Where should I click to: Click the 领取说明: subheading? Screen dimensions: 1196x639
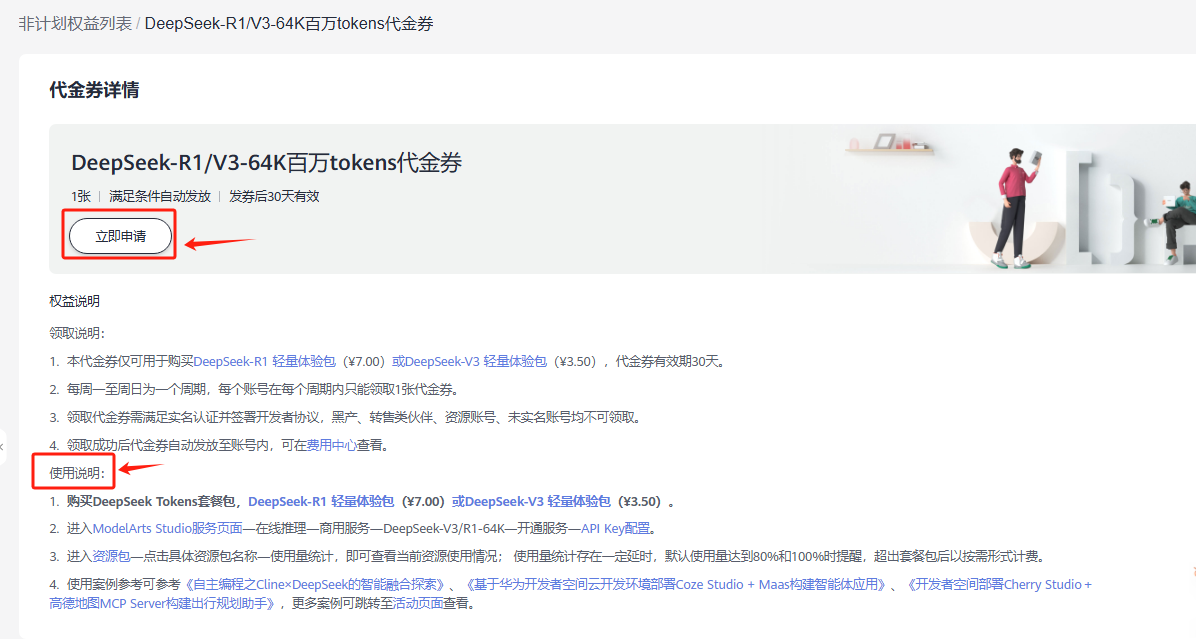[77, 333]
